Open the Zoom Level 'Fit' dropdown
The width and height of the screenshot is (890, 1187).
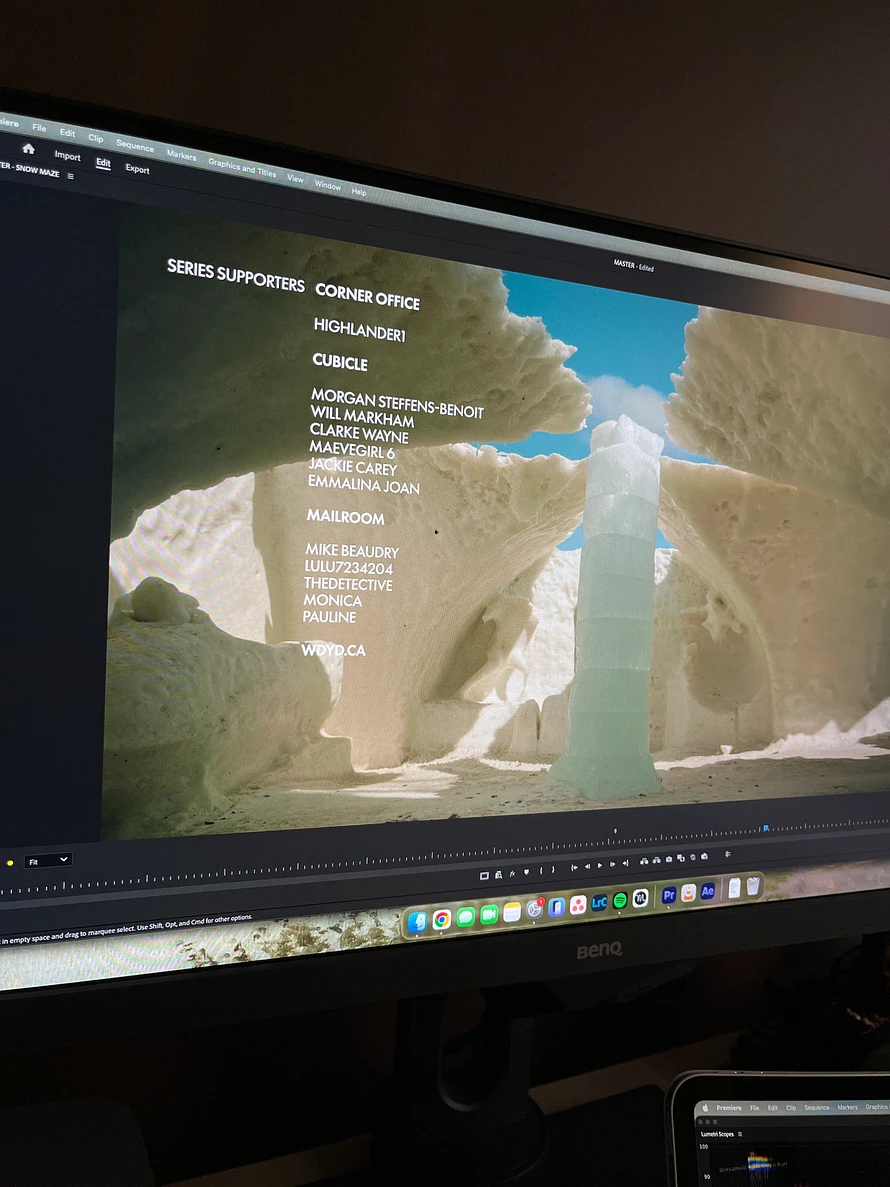47,861
